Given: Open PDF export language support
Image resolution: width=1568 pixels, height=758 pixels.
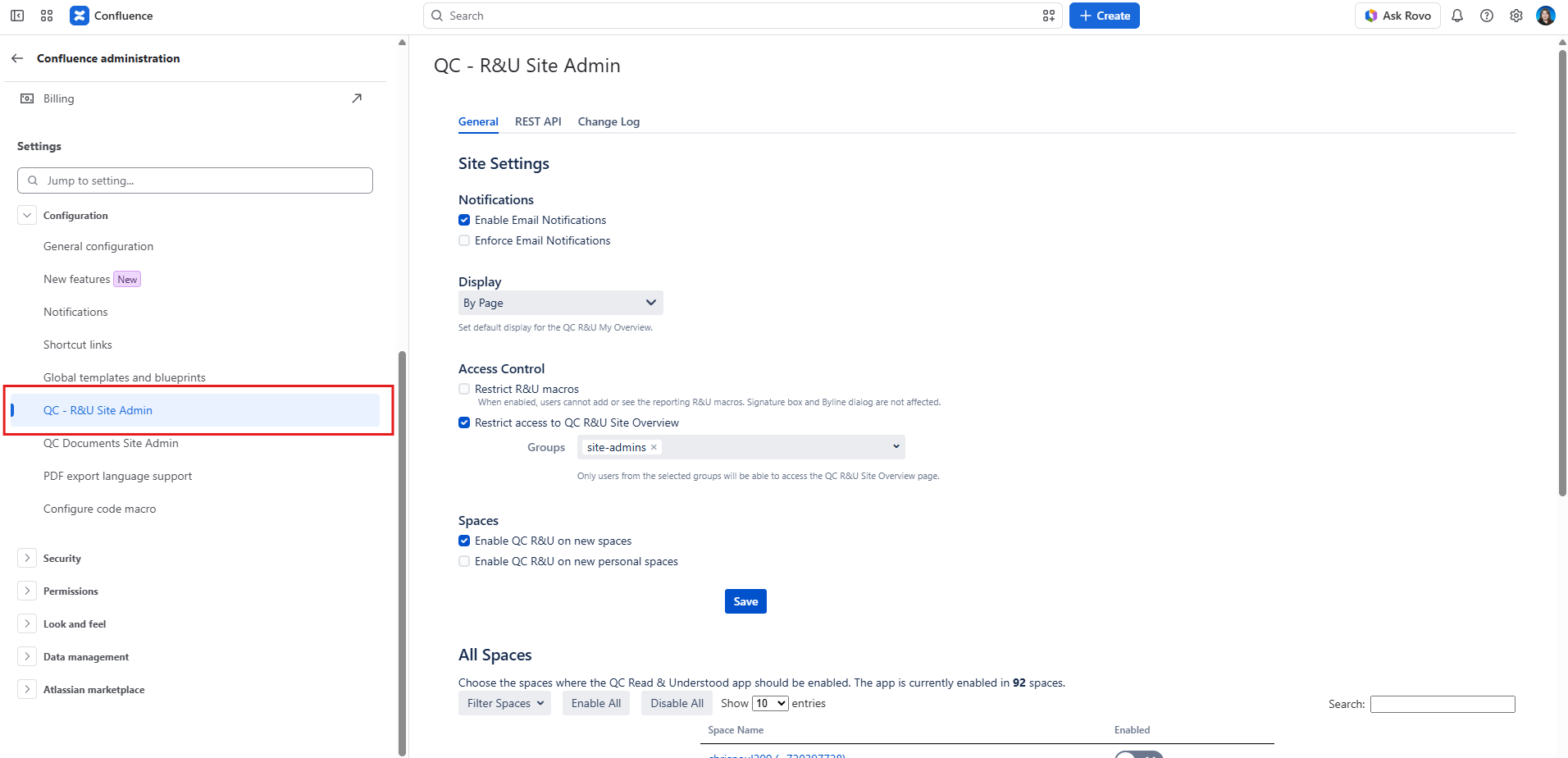Looking at the screenshot, I should tap(118, 476).
